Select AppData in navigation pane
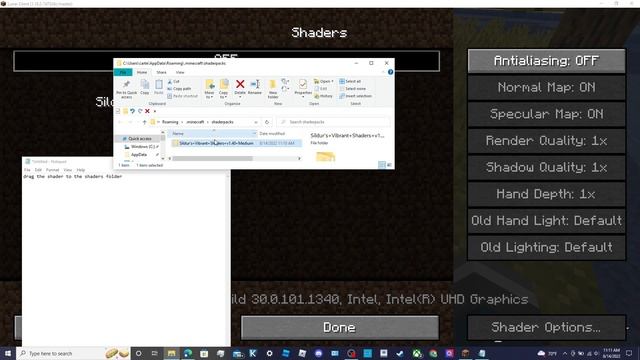The height and width of the screenshot is (360, 640). [x=139, y=155]
